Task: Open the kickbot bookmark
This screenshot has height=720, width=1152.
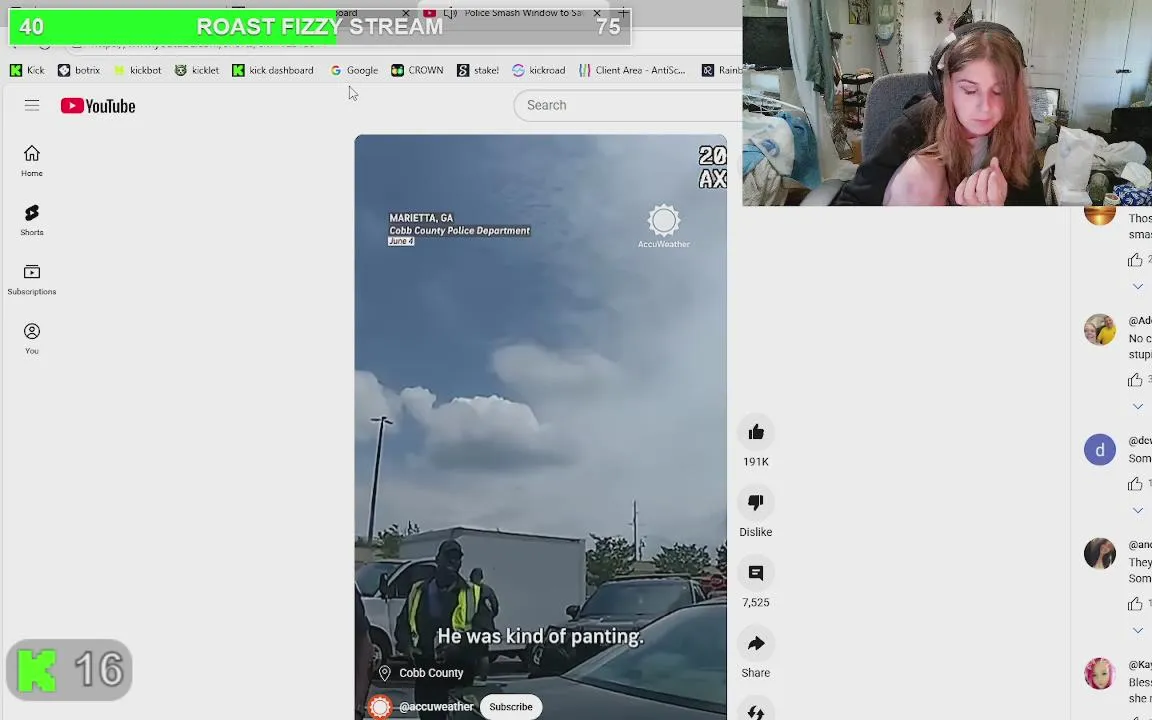Action: [137, 70]
